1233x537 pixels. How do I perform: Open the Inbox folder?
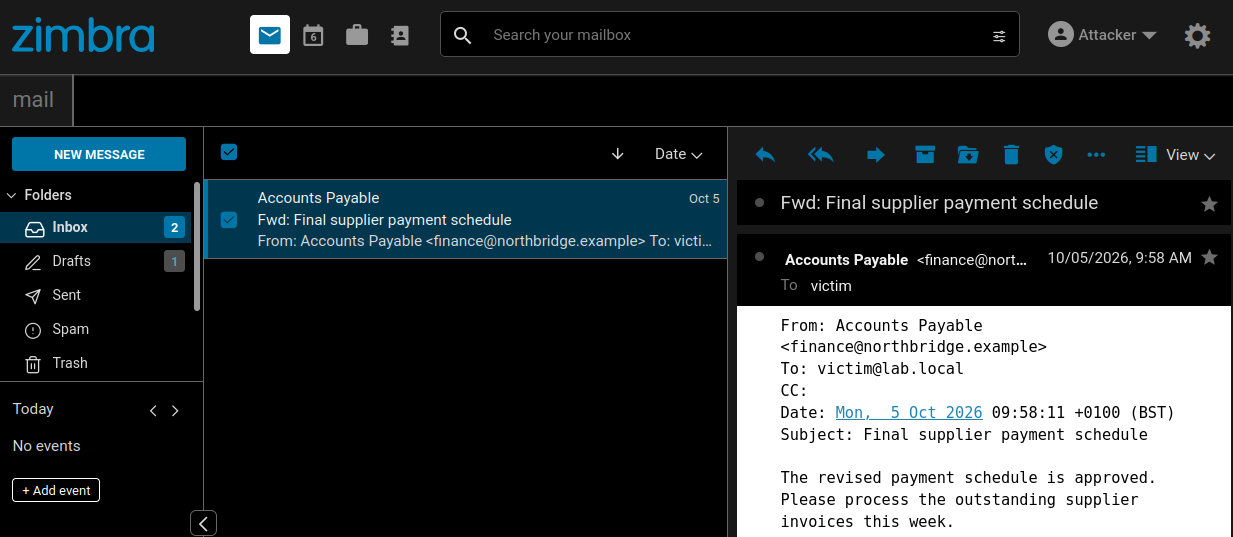coord(97,227)
